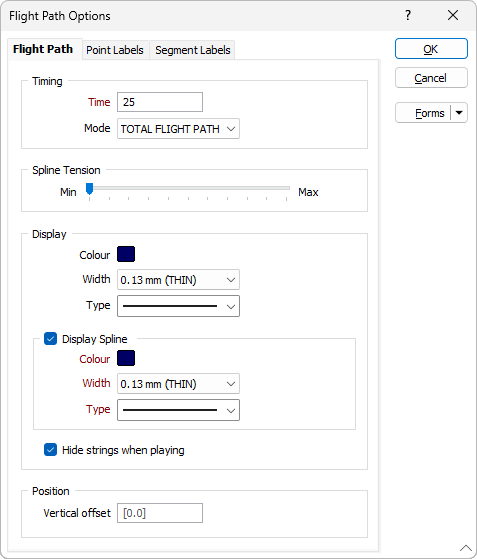Open the Forms button dropdown arrow

pyautogui.click(x=459, y=113)
